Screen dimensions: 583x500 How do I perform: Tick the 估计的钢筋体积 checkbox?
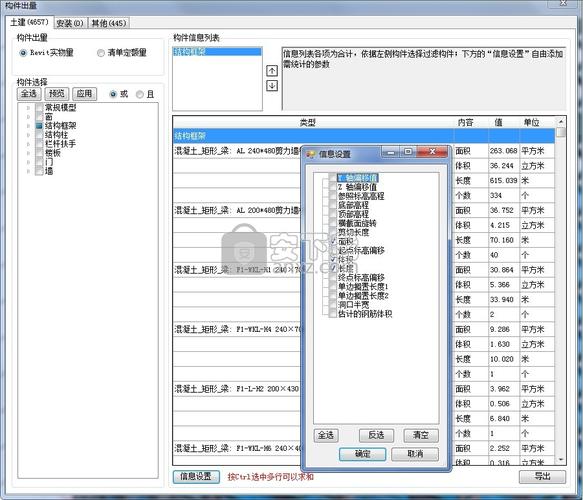click(x=333, y=314)
